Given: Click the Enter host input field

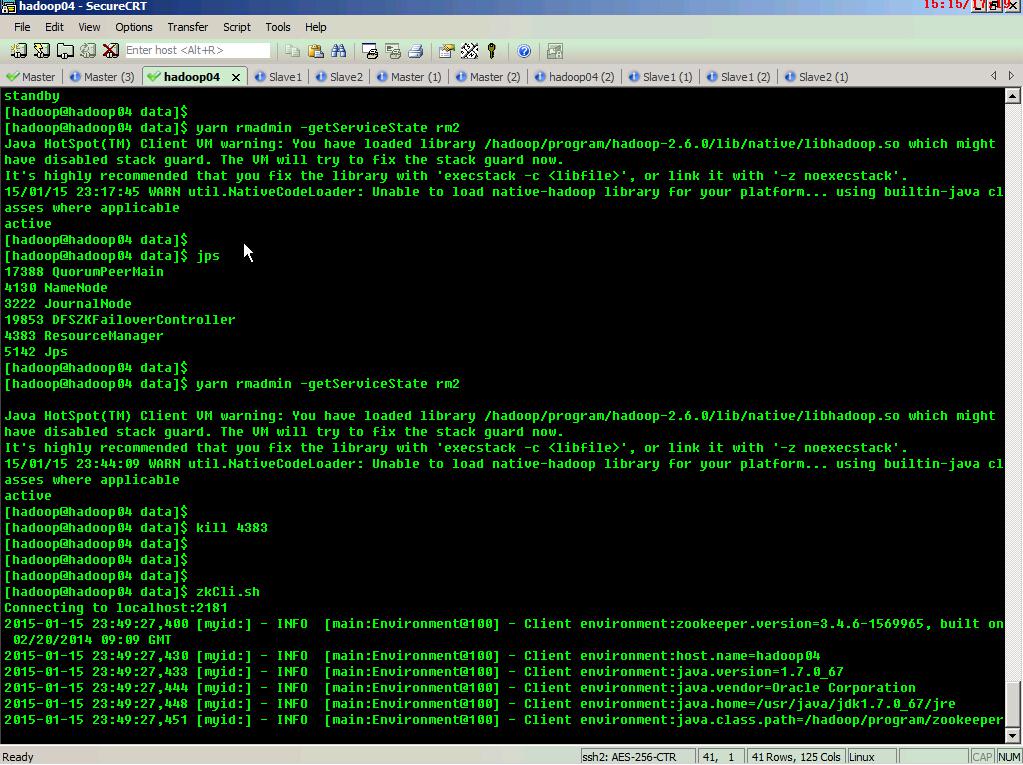Looking at the screenshot, I should point(197,50).
